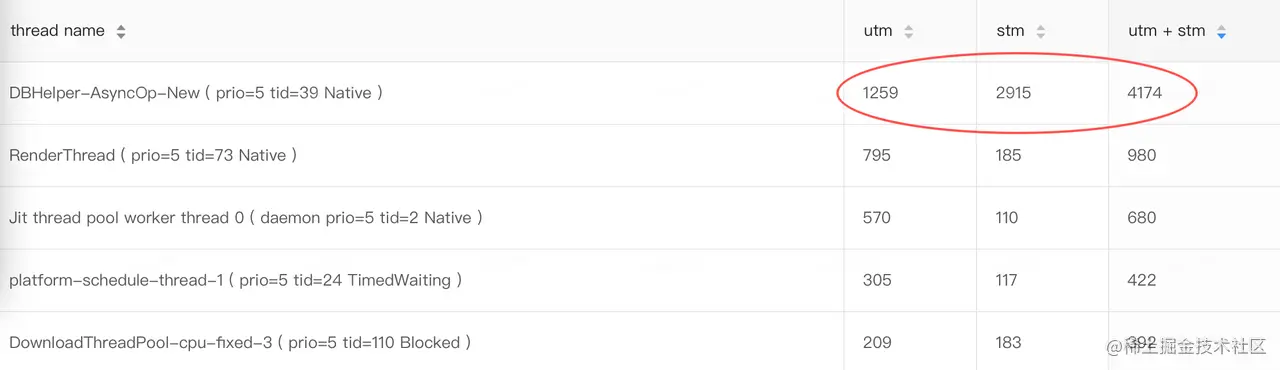Click stm value 2915

1013,93
